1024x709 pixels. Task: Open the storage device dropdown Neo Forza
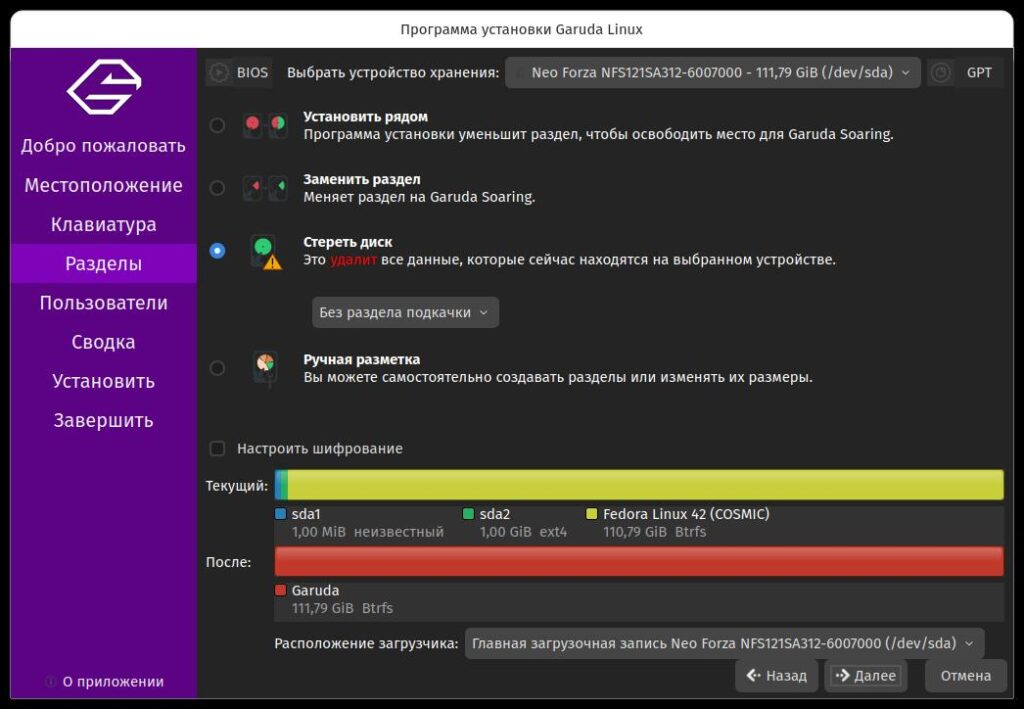[712, 72]
